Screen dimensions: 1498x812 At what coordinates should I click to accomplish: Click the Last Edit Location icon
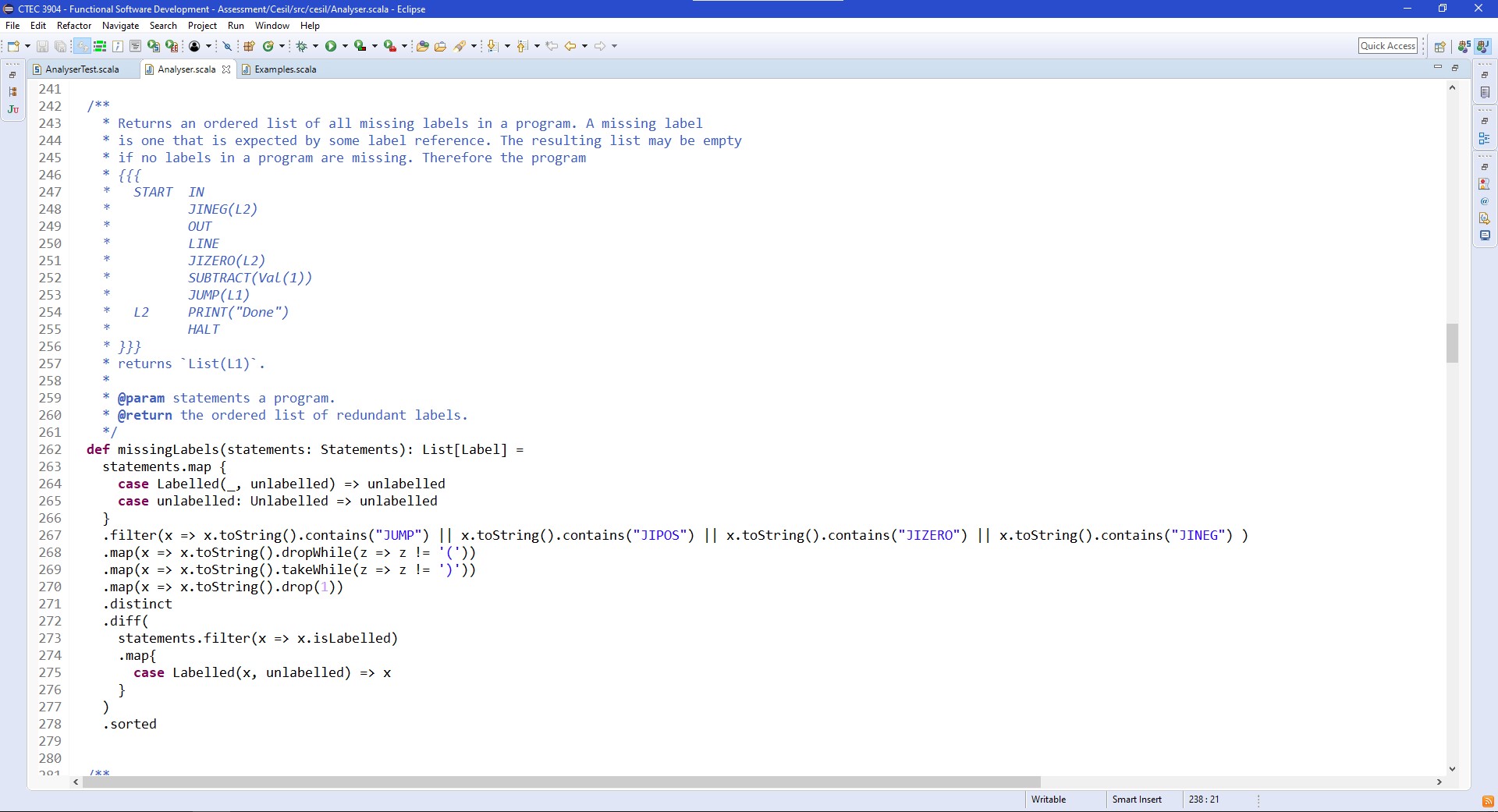tap(552, 46)
